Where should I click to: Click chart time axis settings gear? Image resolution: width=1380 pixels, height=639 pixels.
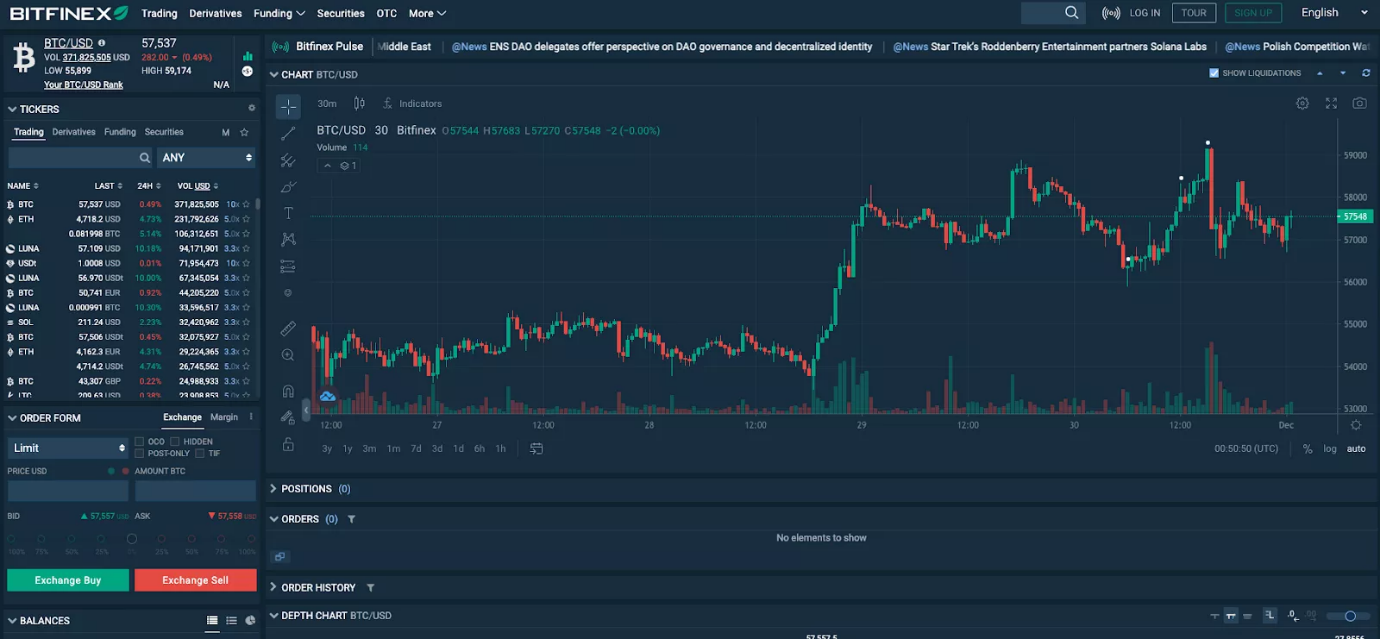click(1356, 425)
